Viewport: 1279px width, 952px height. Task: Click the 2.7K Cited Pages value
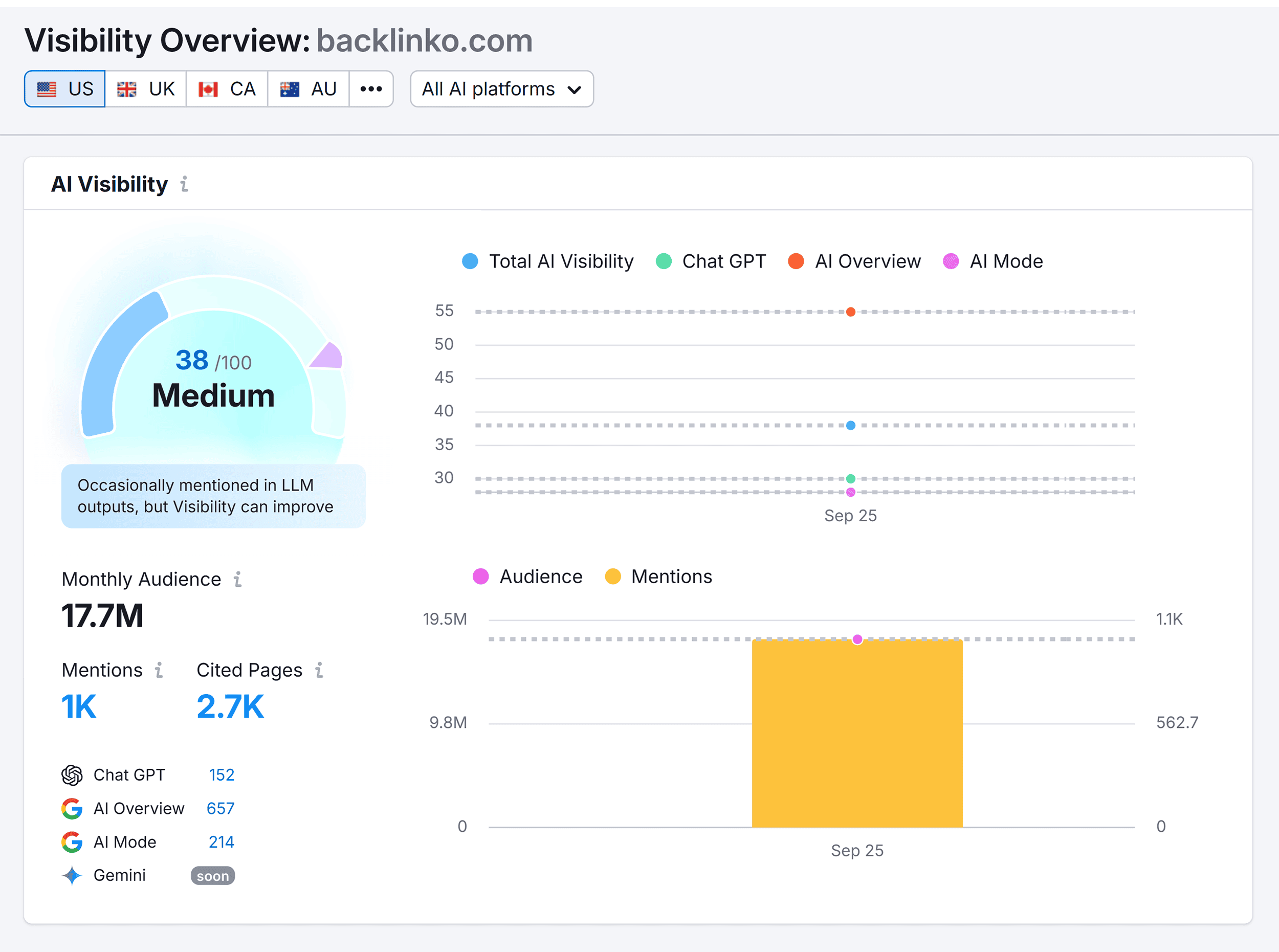click(x=230, y=705)
